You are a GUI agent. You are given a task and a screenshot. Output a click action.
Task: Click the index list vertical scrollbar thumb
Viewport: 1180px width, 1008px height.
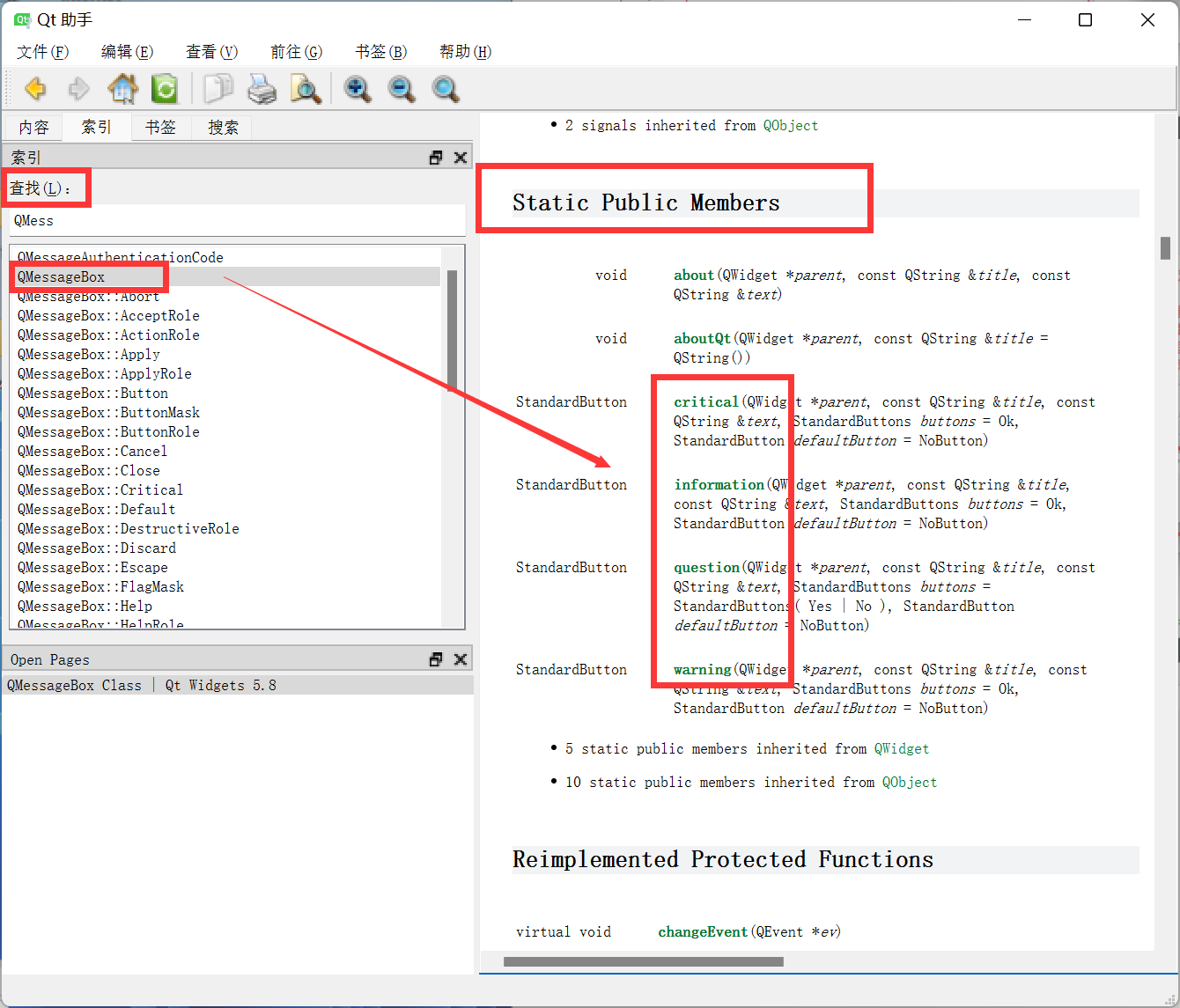pyautogui.click(x=452, y=331)
